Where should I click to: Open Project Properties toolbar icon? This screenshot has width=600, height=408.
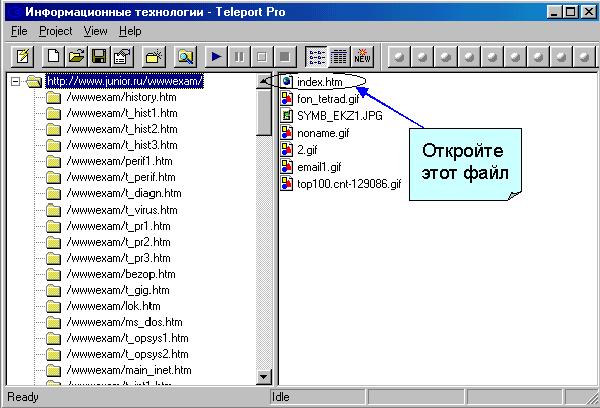[121, 56]
